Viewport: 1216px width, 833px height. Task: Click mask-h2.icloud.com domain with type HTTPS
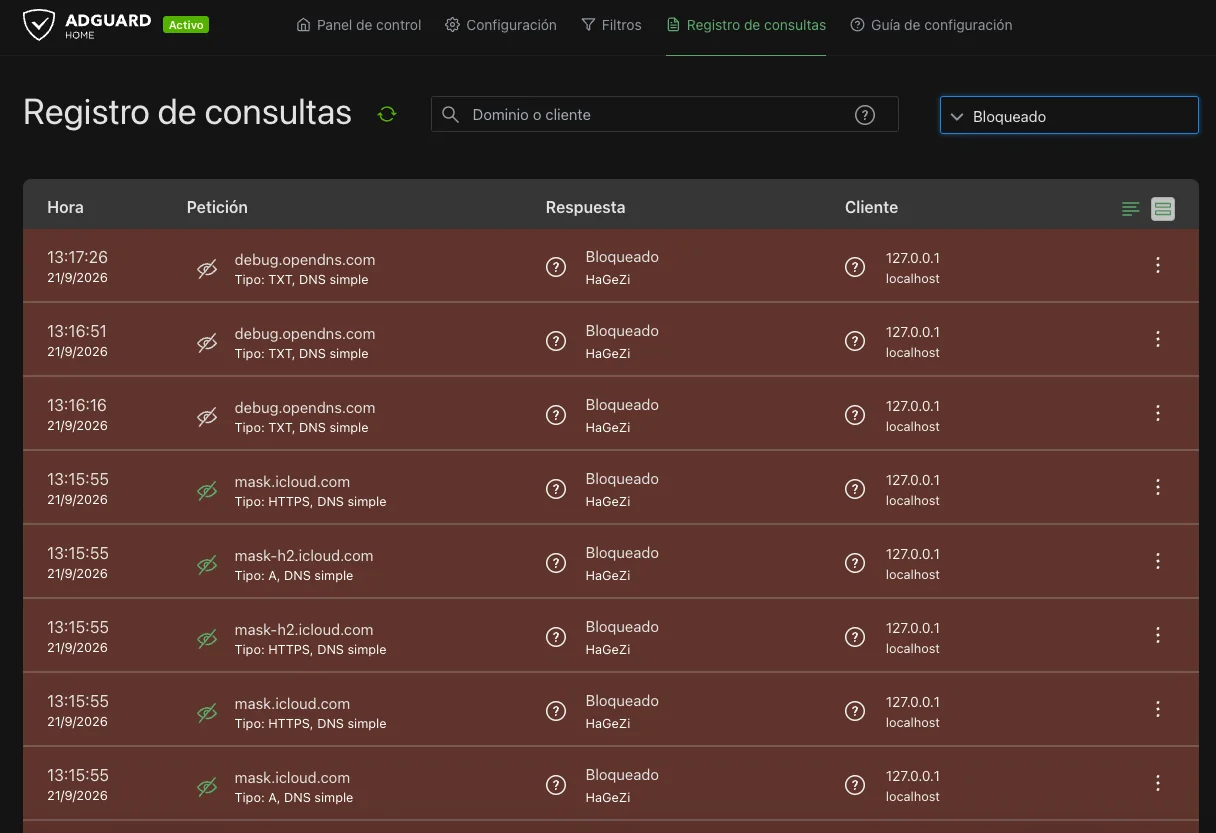[304, 629]
